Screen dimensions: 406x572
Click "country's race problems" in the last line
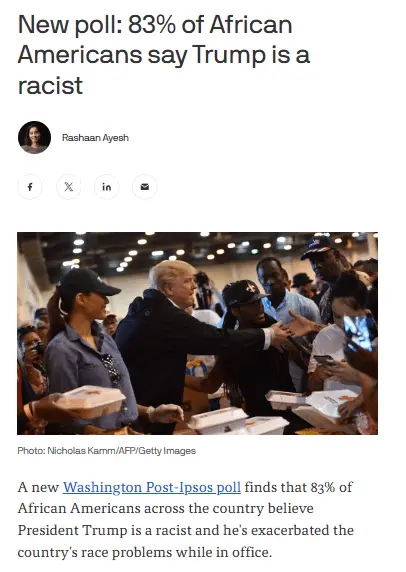pyautogui.click(x=95, y=552)
